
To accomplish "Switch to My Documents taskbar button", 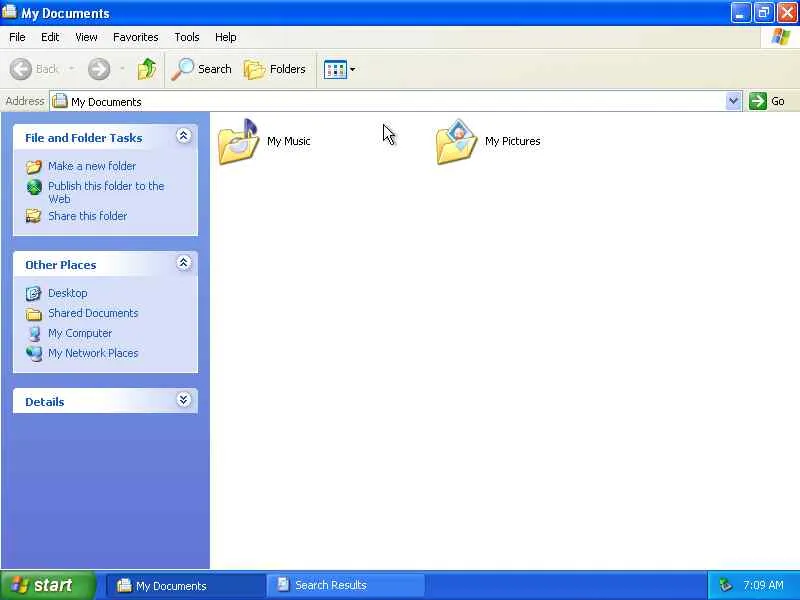I will (186, 585).
